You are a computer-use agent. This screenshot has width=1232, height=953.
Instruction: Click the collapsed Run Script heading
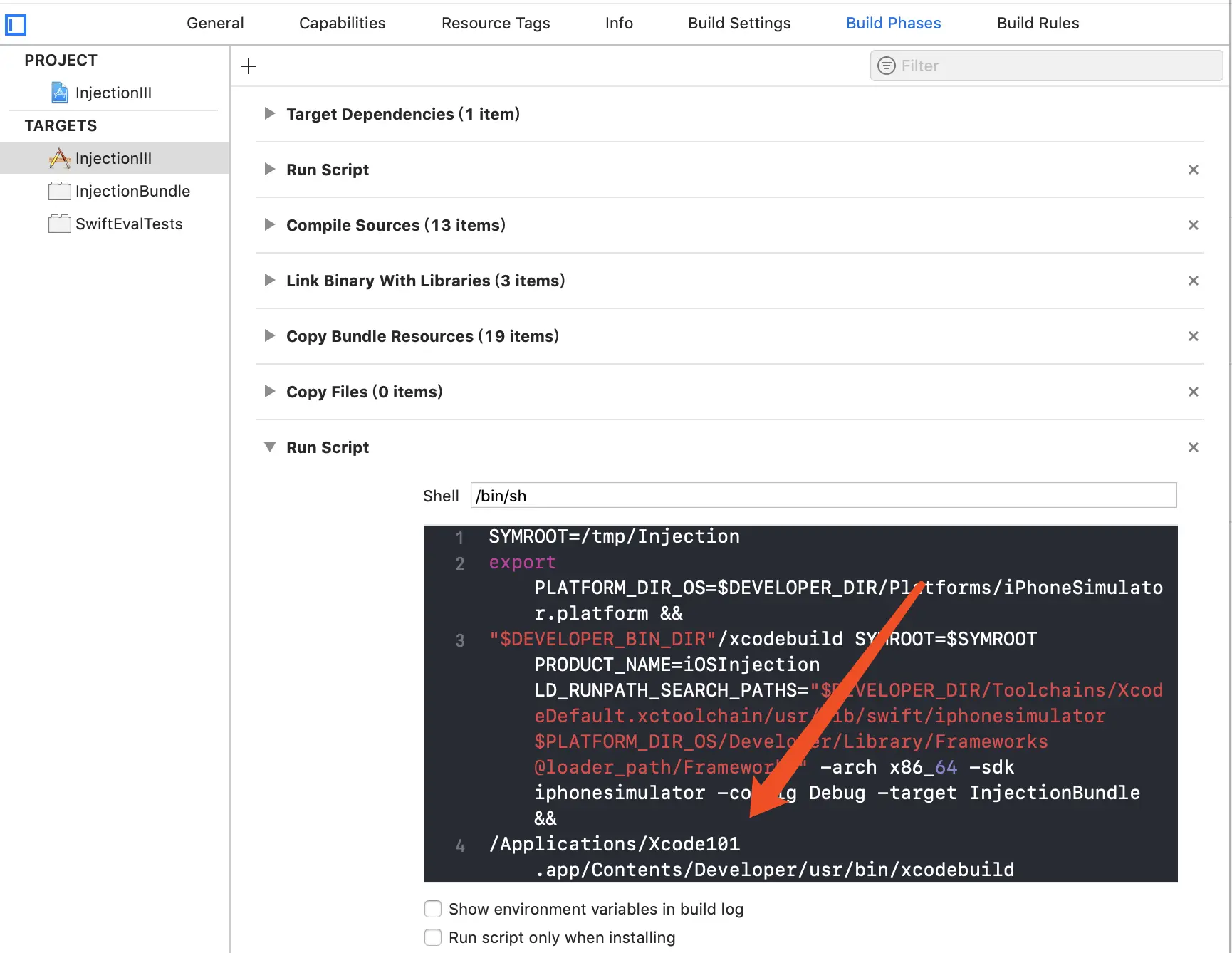(x=328, y=170)
